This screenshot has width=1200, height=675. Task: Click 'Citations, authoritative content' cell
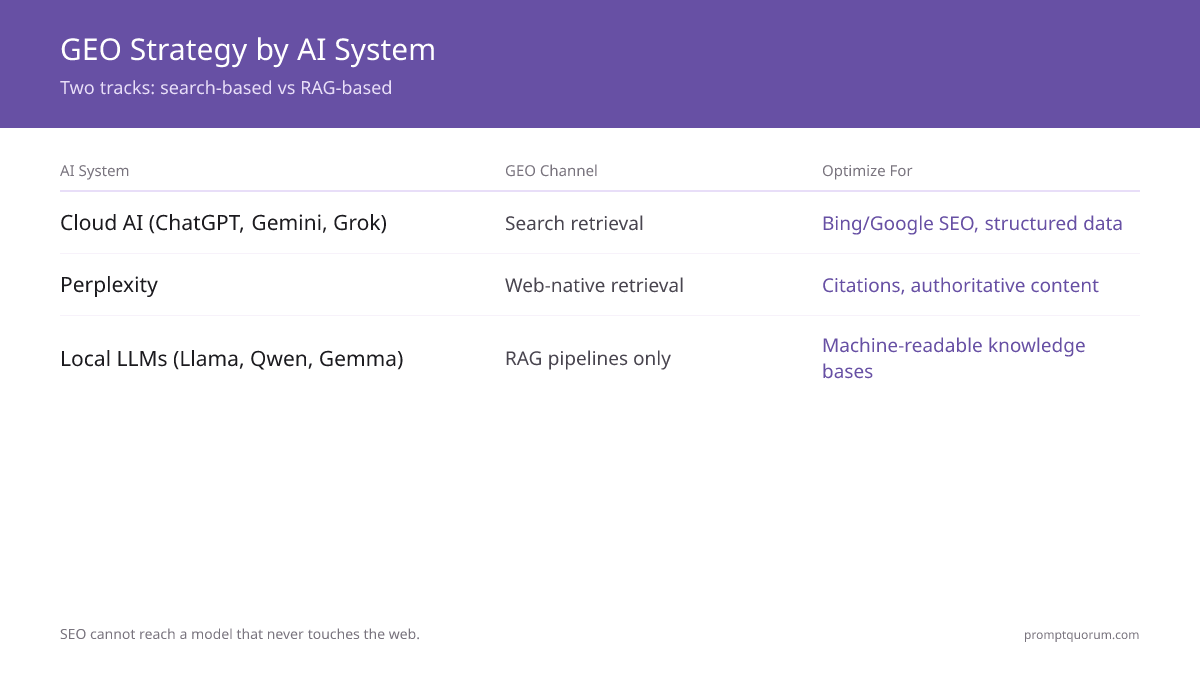click(960, 285)
